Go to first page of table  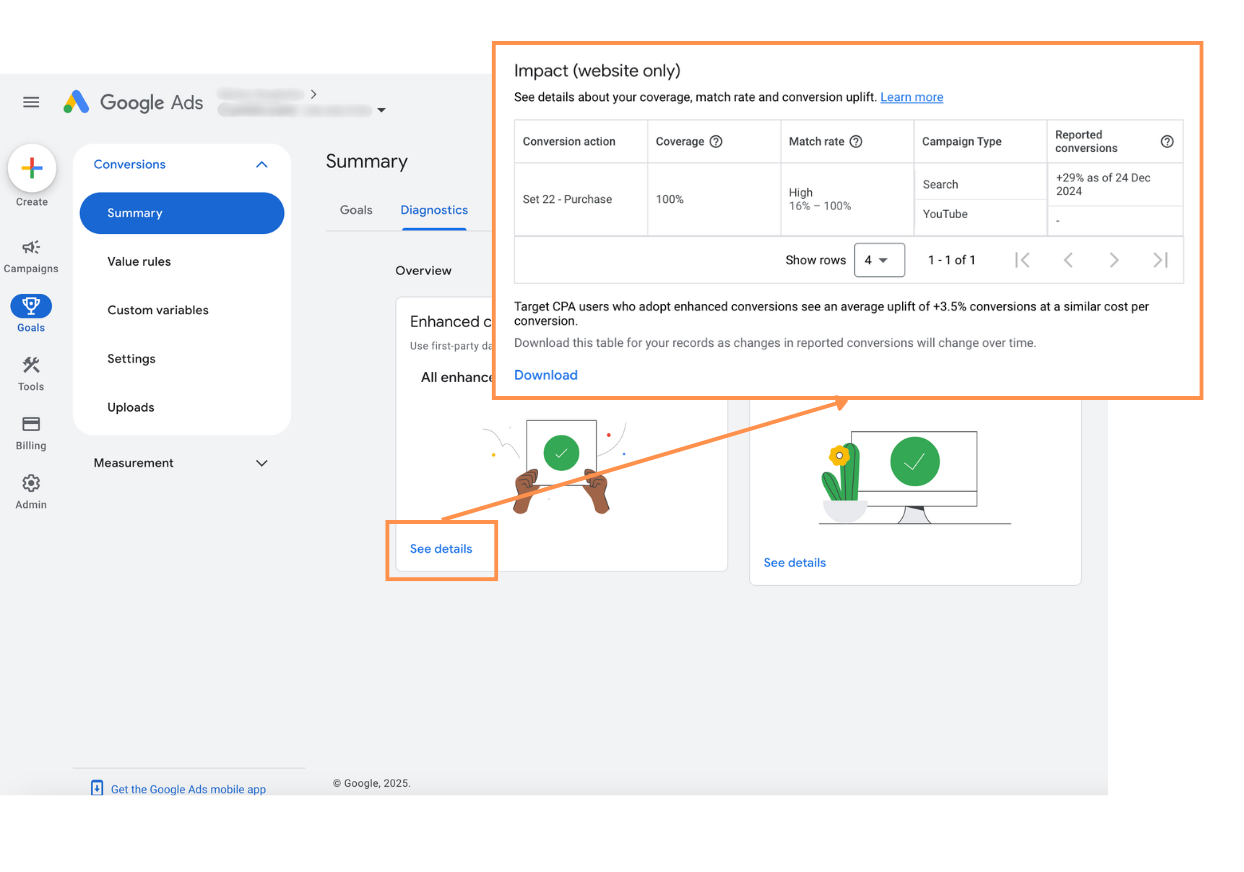point(1022,260)
